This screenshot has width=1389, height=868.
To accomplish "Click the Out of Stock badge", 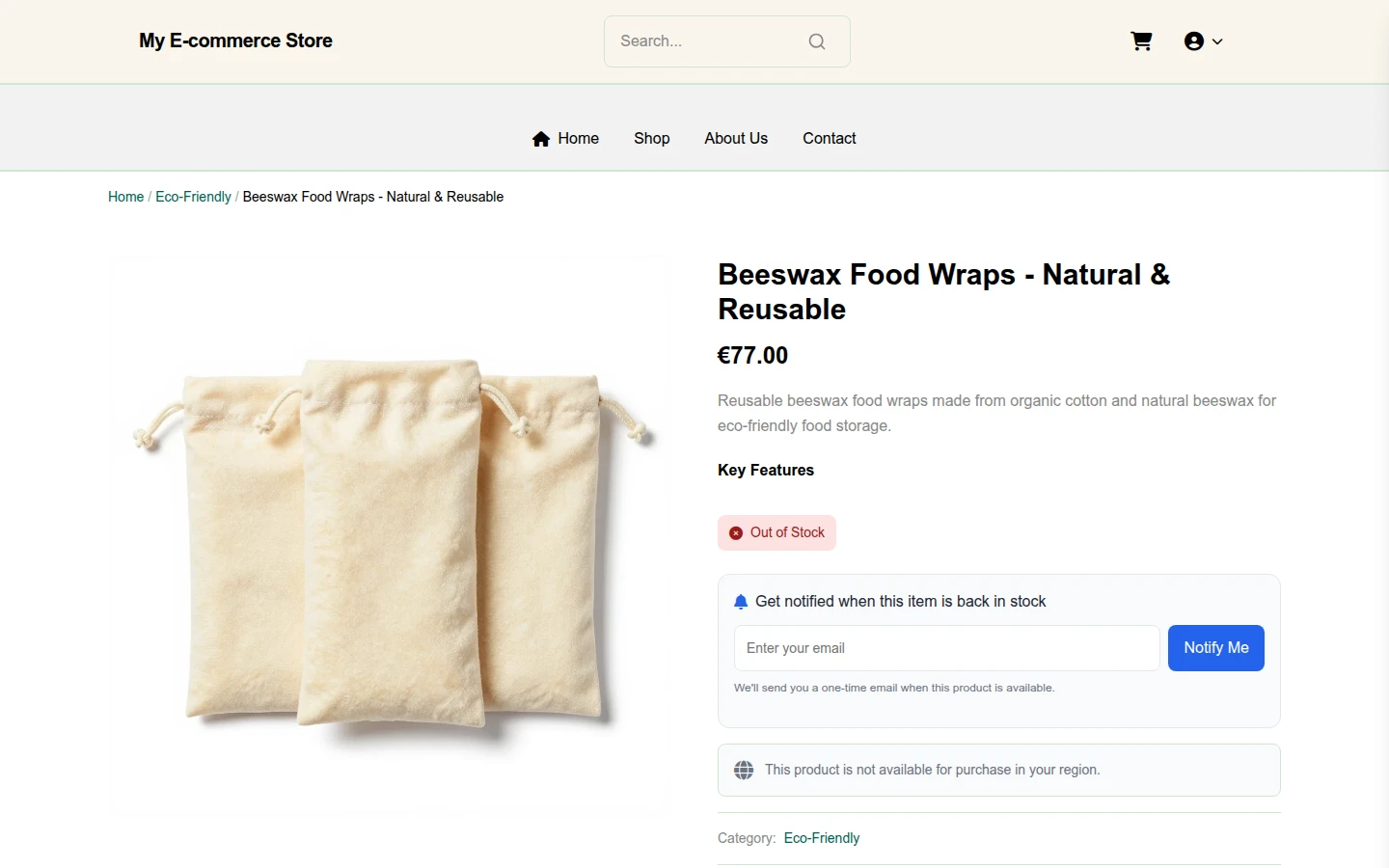I will [776, 533].
